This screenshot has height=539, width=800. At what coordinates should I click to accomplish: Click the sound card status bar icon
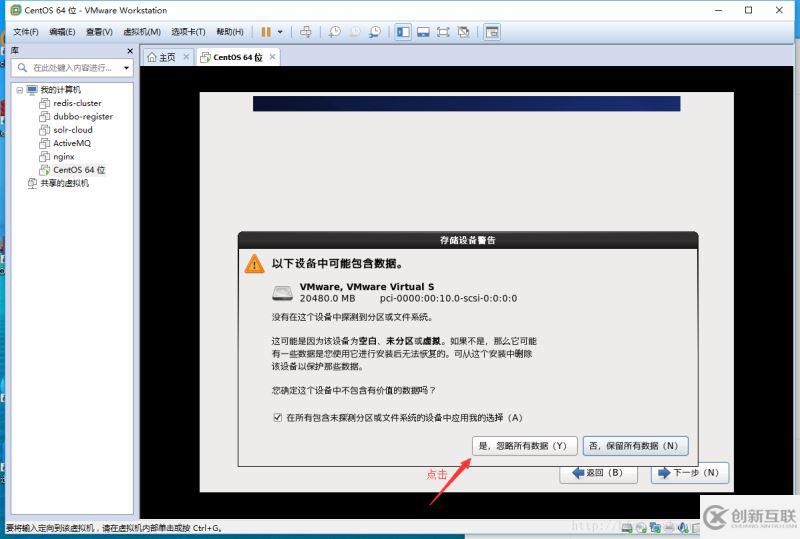[x=683, y=528]
